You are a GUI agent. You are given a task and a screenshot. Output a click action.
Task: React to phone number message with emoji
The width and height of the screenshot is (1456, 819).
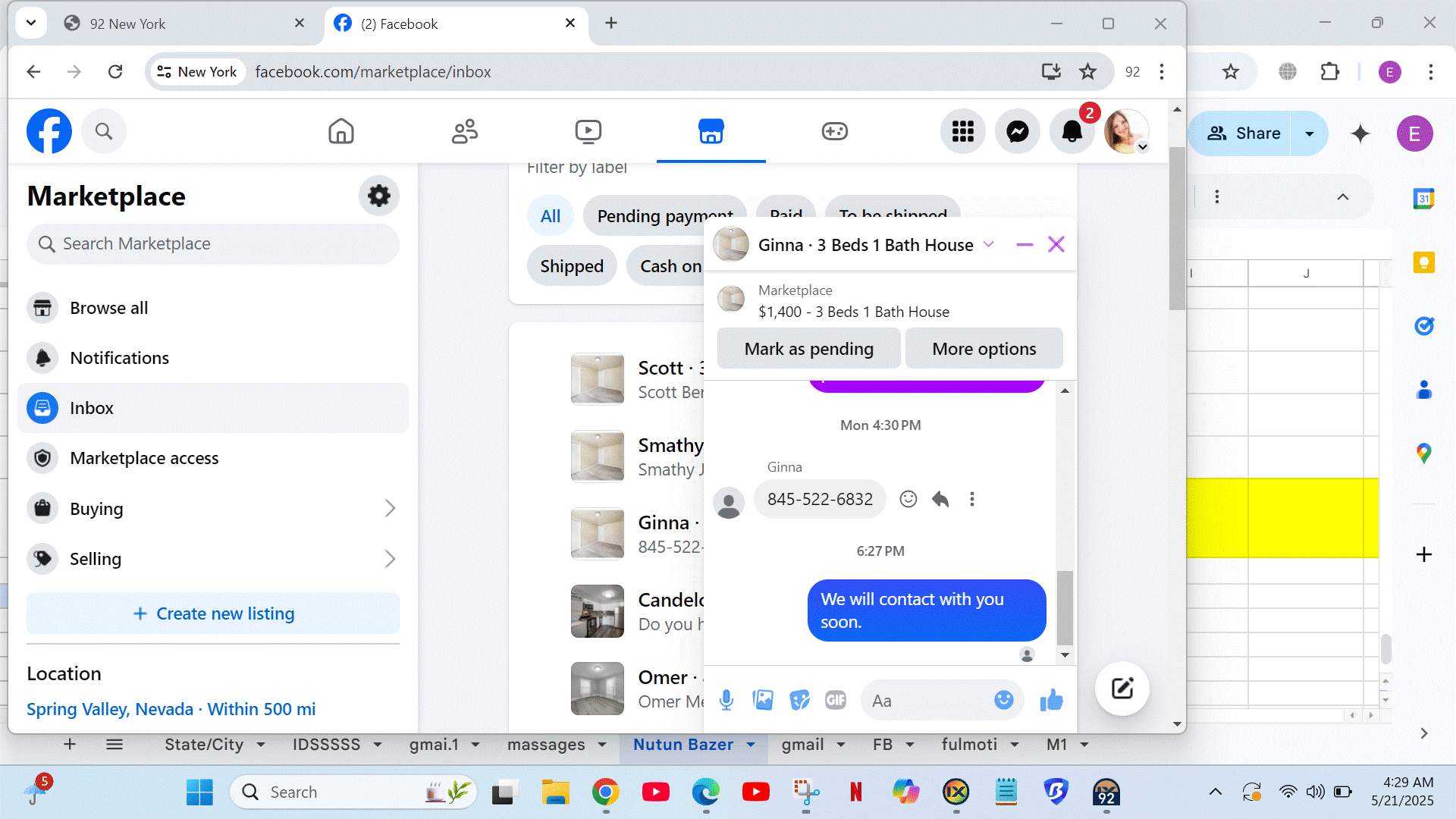point(908,499)
